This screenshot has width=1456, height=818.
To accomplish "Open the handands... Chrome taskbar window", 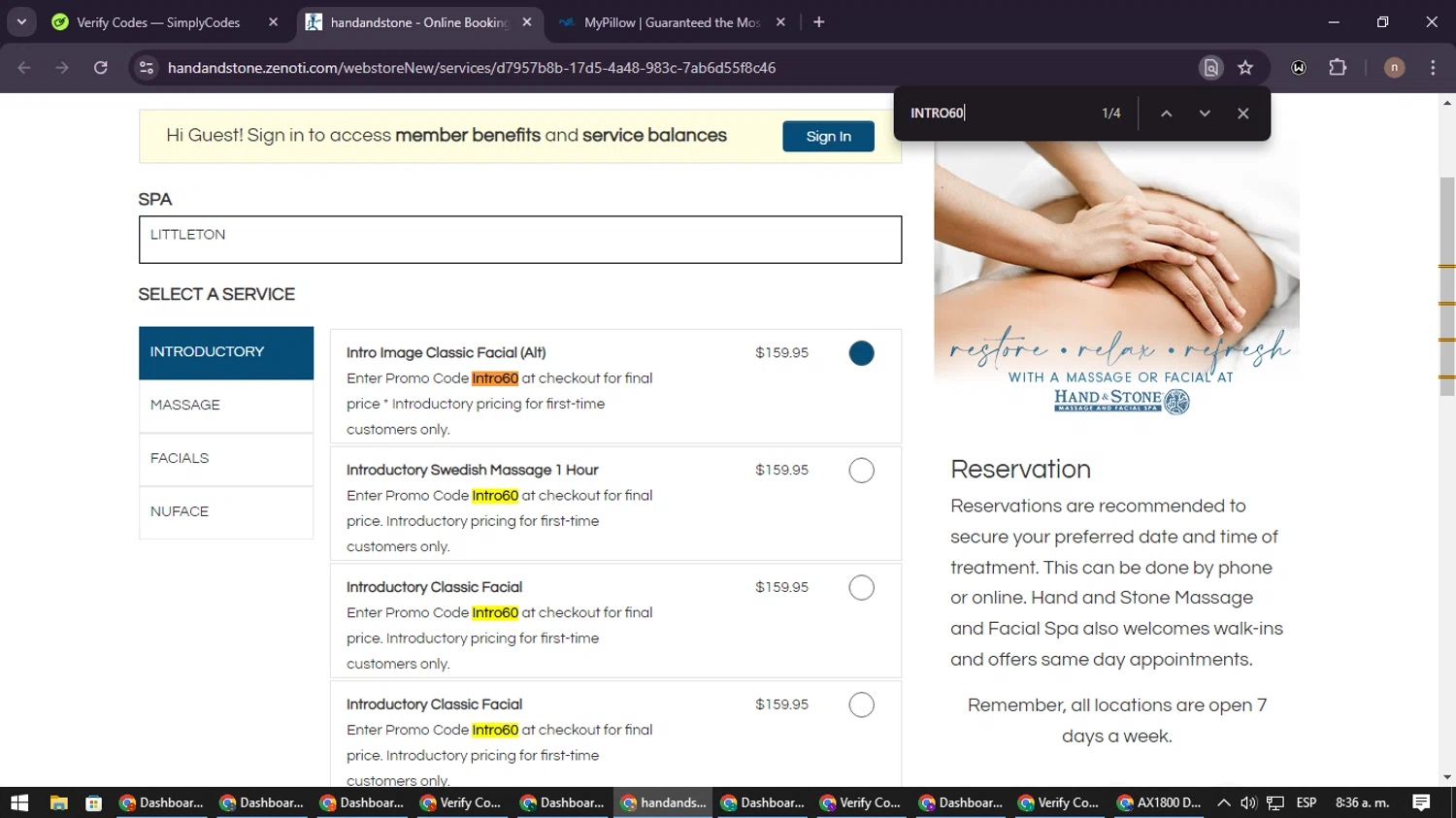I will [x=664, y=802].
